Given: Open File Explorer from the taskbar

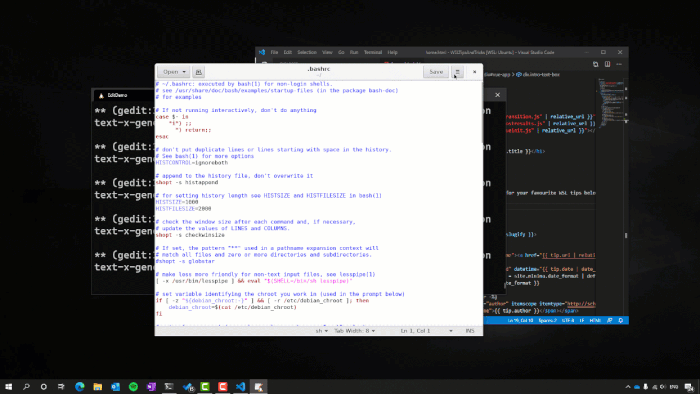Looking at the screenshot, I should (97, 386).
